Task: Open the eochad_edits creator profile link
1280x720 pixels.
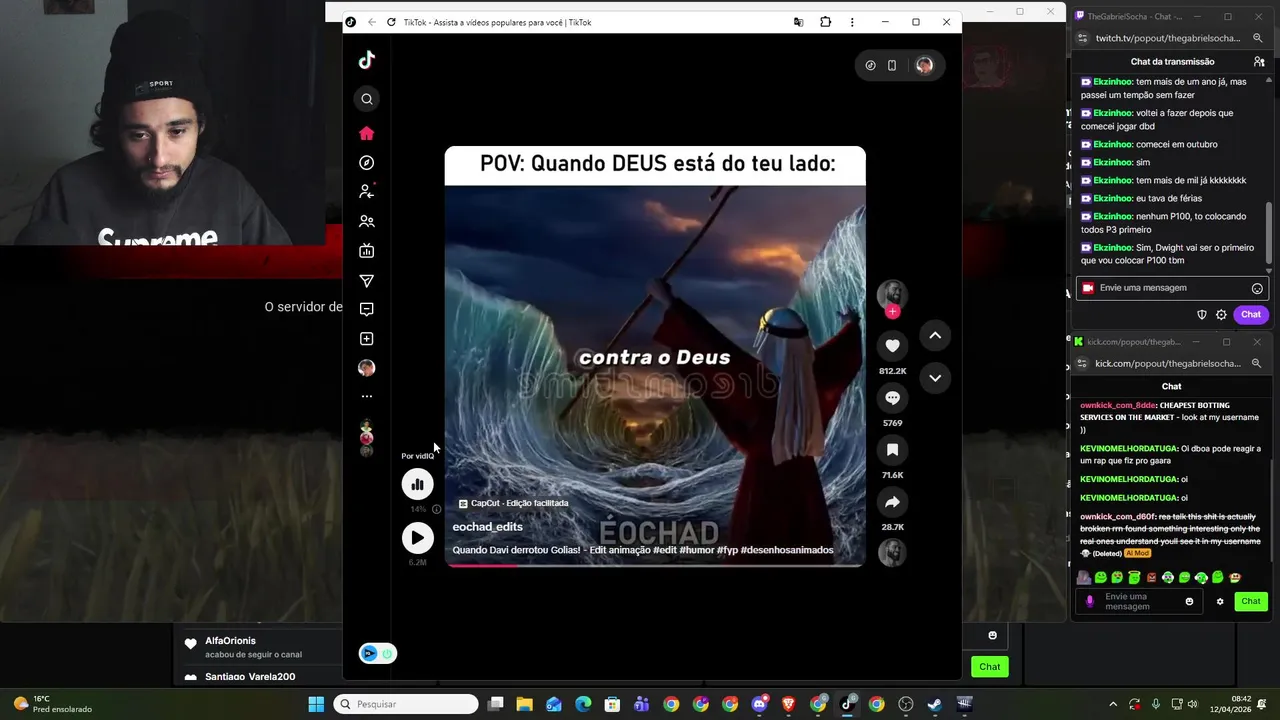Action: 488,527
